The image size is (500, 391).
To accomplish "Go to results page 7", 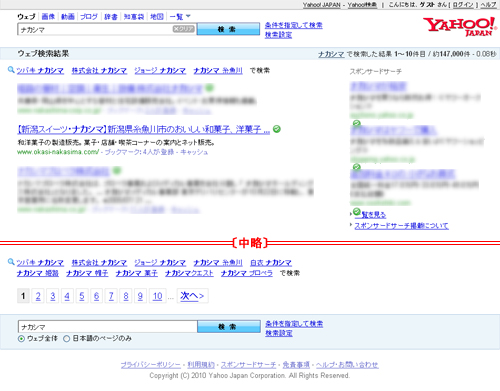I will 111,296.
